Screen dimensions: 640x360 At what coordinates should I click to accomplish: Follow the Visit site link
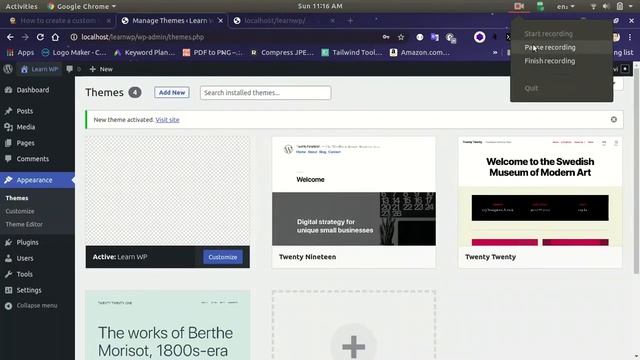point(167,120)
